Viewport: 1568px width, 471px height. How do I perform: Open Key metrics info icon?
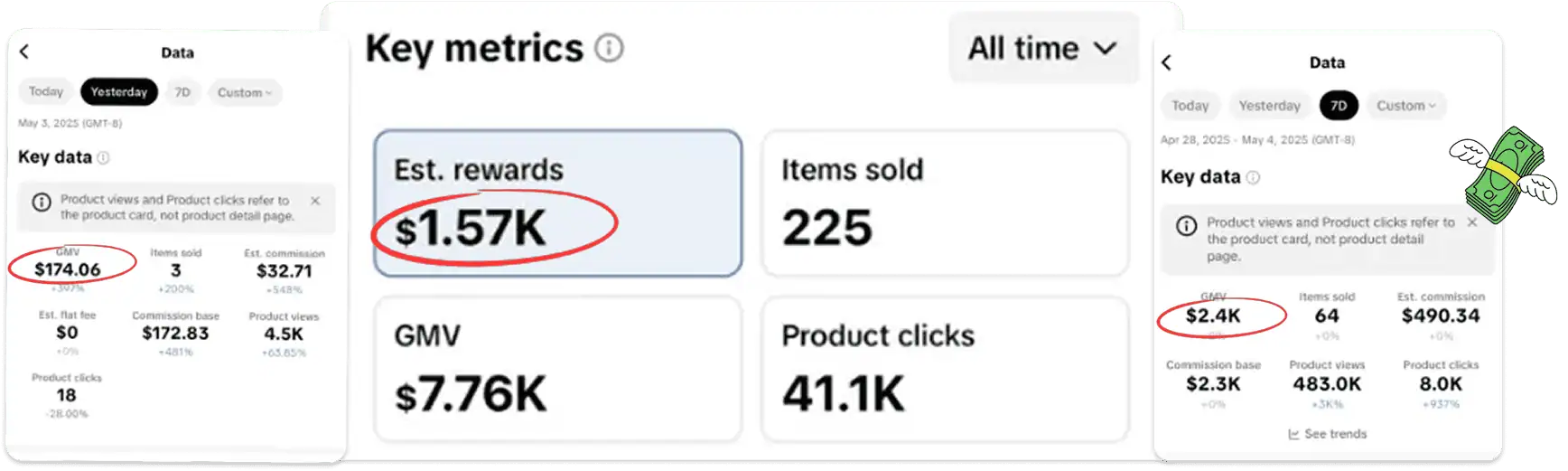[610, 48]
